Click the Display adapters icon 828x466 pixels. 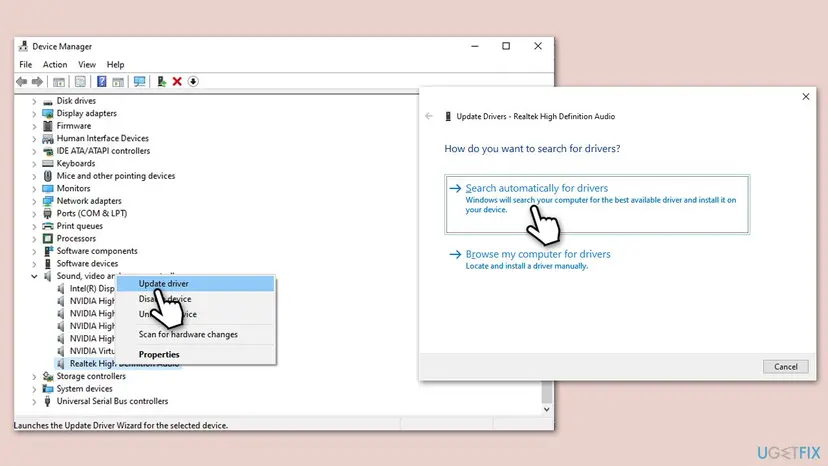tap(48, 114)
